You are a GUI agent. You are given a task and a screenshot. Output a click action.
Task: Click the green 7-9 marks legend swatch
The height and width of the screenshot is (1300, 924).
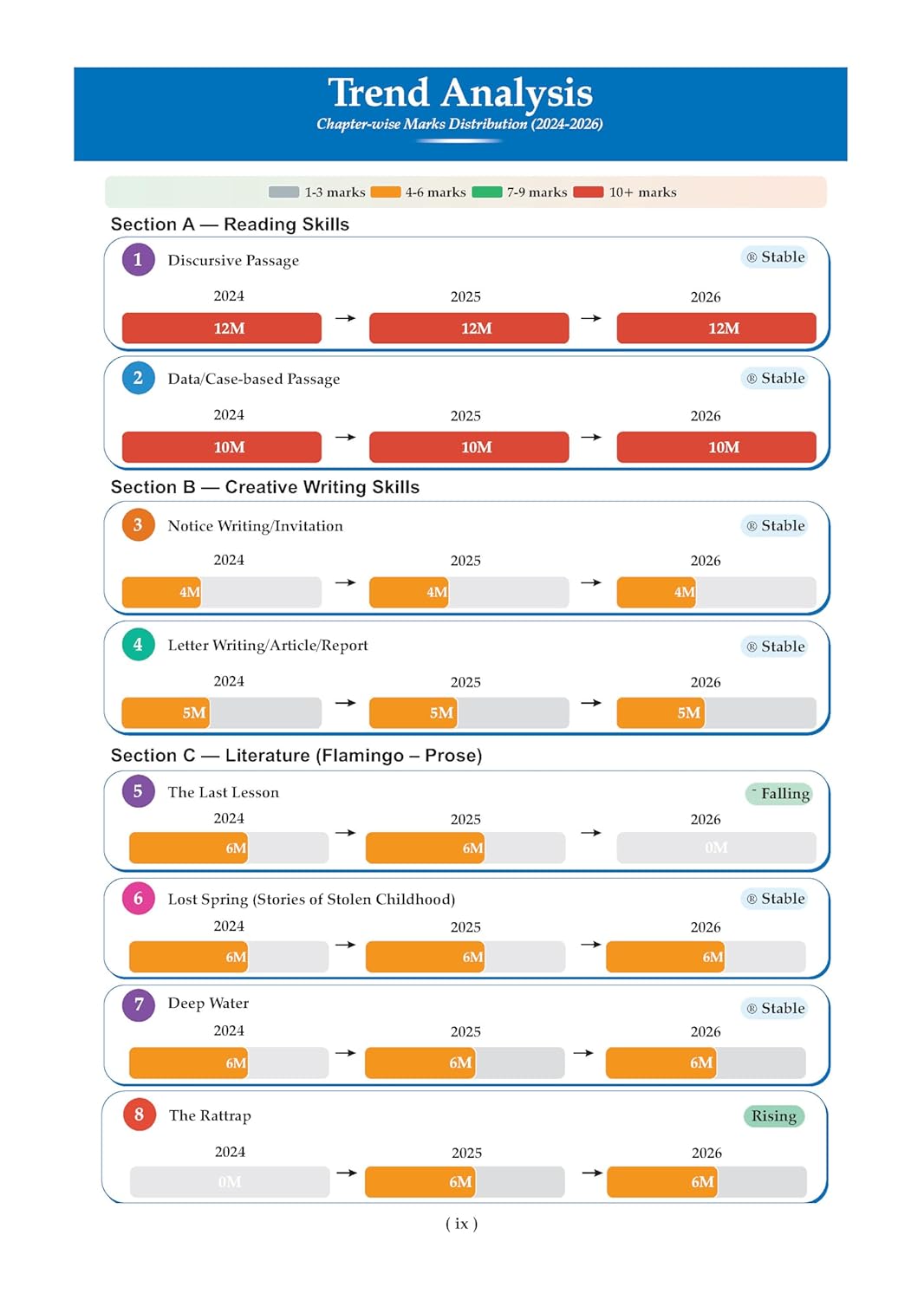pyautogui.click(x=487, y=192)
